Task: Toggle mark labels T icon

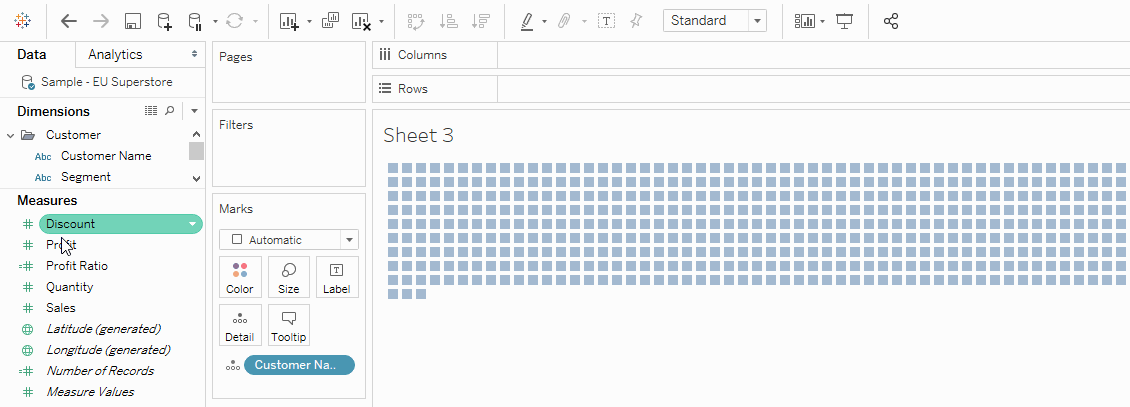Action: (606, 21)
